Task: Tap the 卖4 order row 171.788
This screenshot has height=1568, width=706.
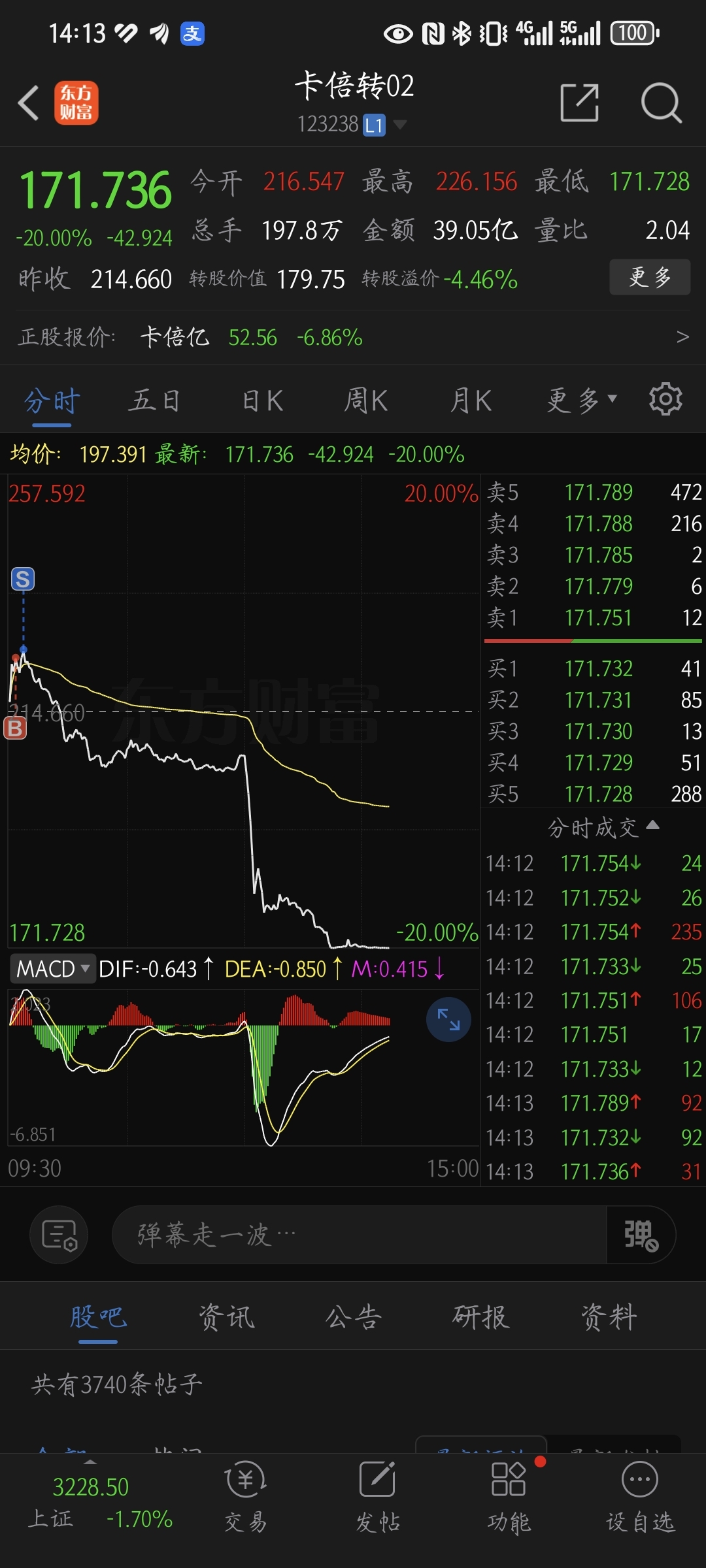Action: point(594,523)
